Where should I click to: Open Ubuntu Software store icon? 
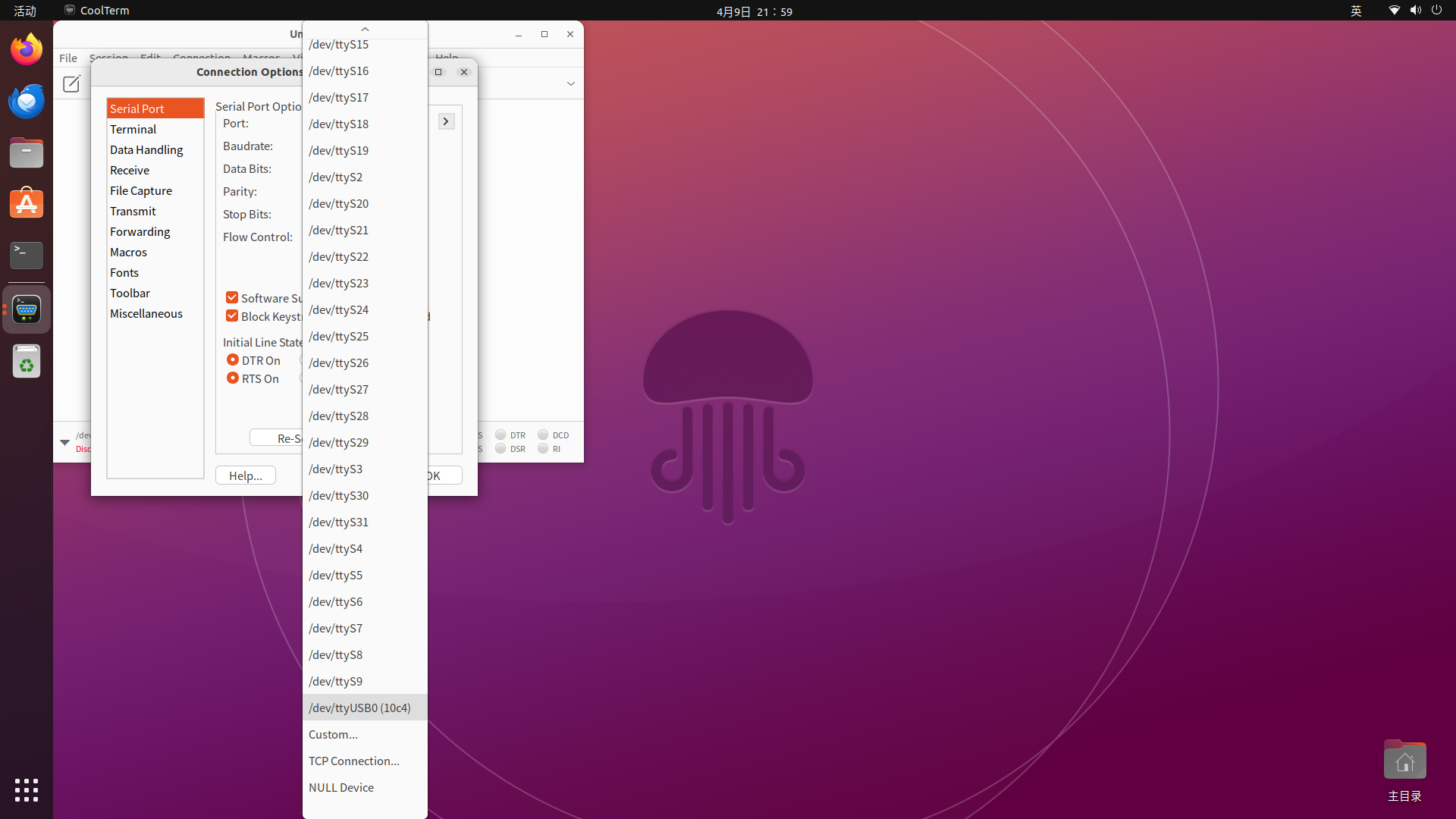27,204
